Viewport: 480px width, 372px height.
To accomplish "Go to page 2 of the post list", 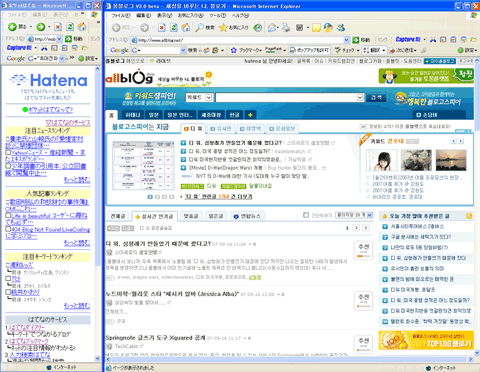I will coord(356,228).
